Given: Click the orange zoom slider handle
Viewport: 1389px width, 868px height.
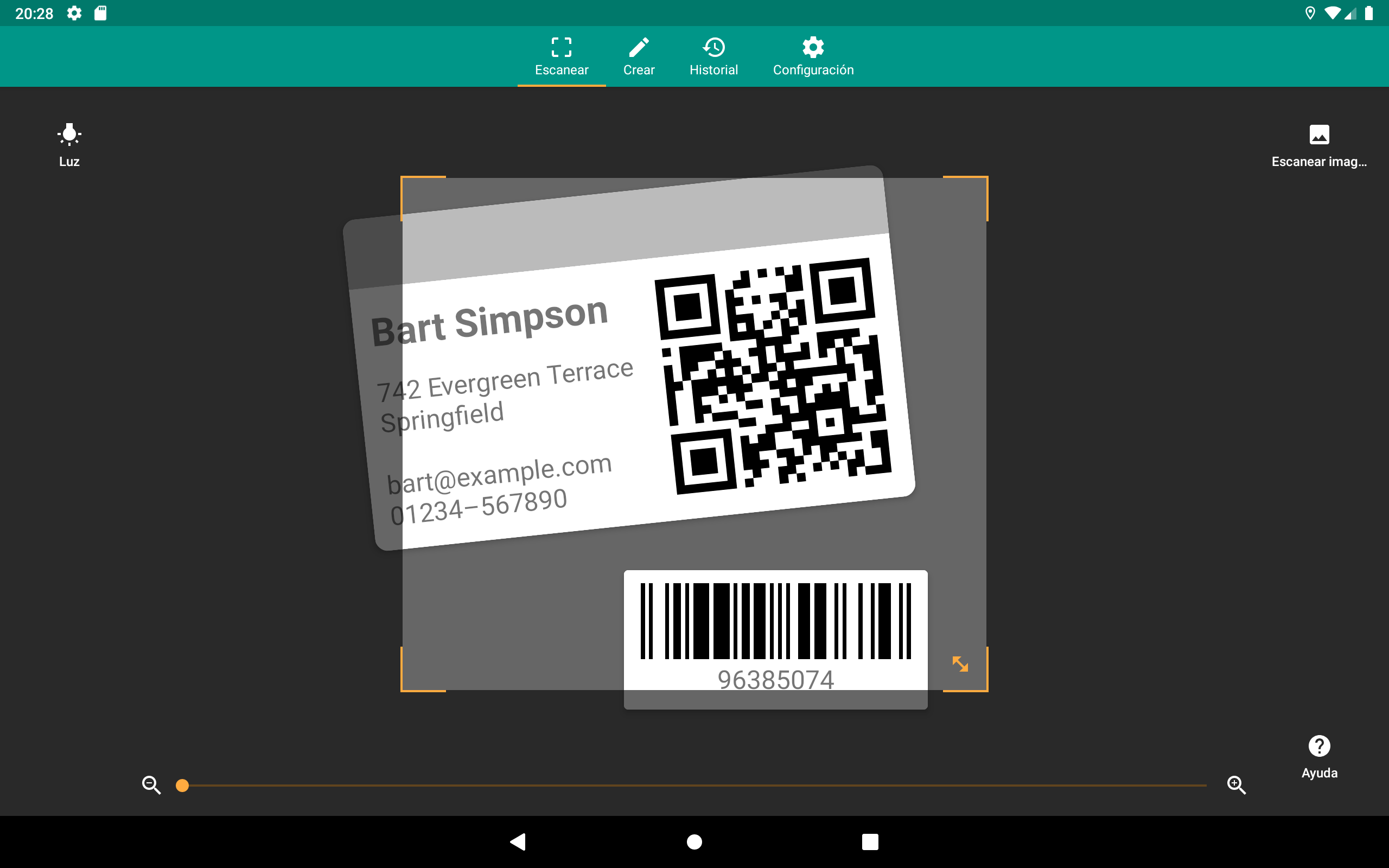Looking at the screenshot, I should point(182,786).
